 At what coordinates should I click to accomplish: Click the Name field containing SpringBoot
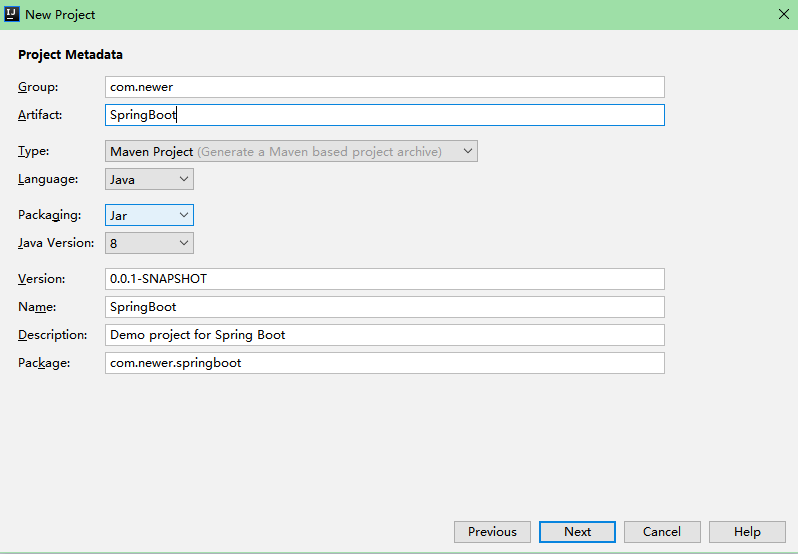coord(385,307)
